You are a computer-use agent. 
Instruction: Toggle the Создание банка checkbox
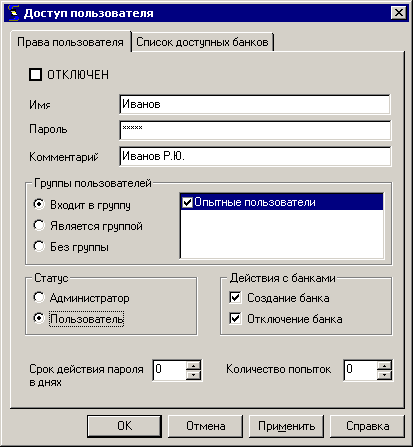tap(235, 297)
